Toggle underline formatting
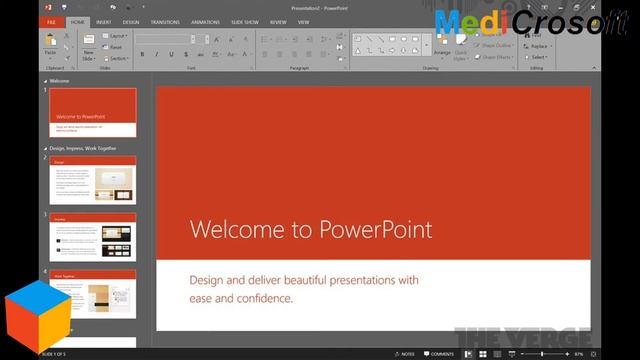 171,54
